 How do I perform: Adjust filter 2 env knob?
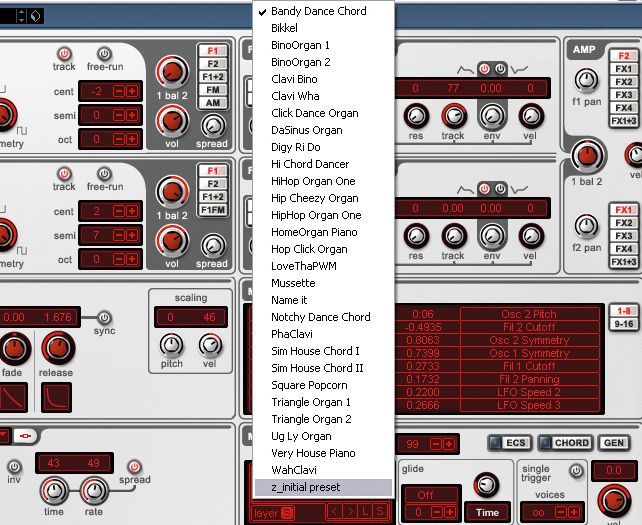(x=492, y=236)
